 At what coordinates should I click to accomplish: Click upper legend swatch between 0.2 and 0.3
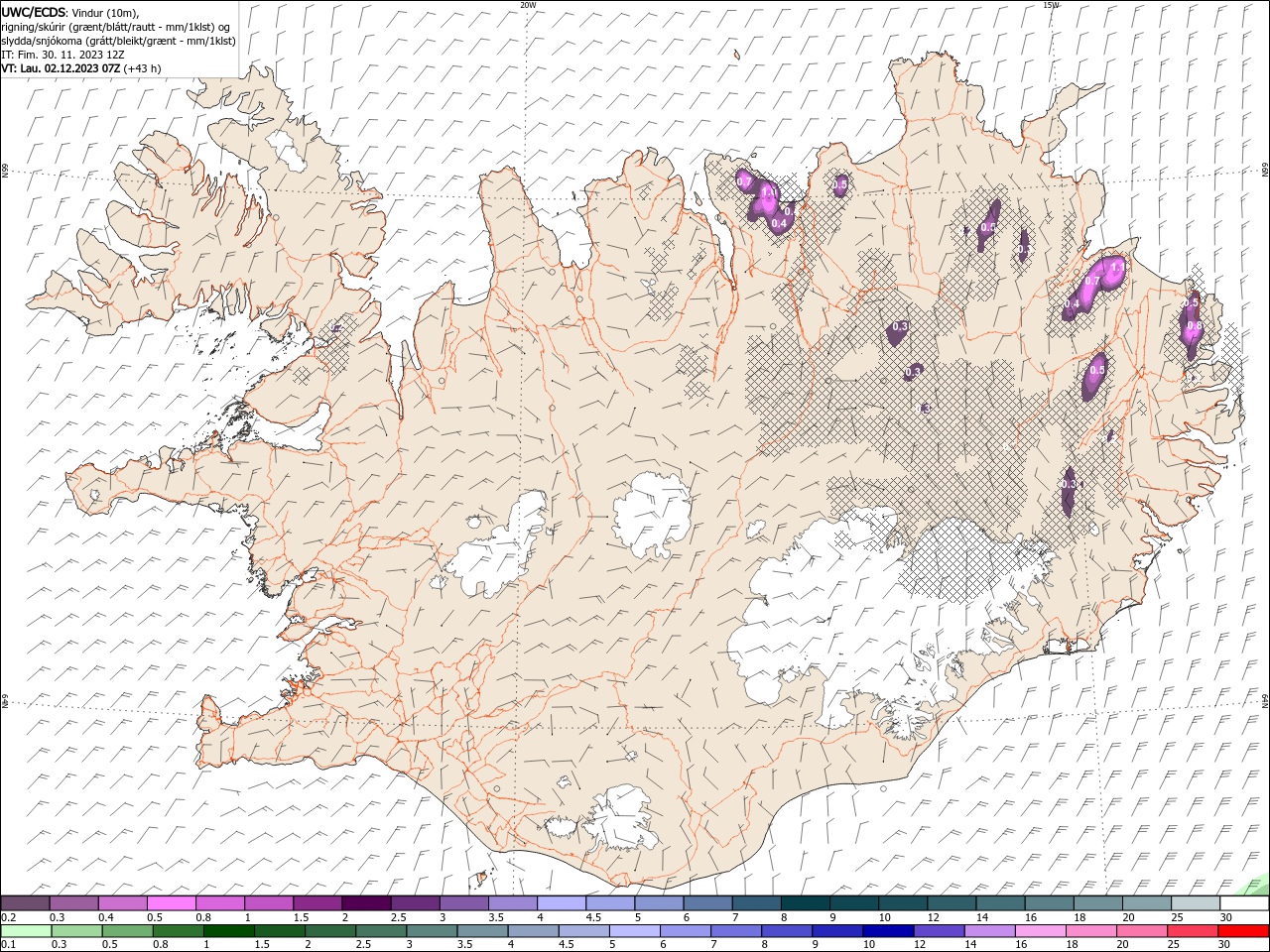coord(26,903)
